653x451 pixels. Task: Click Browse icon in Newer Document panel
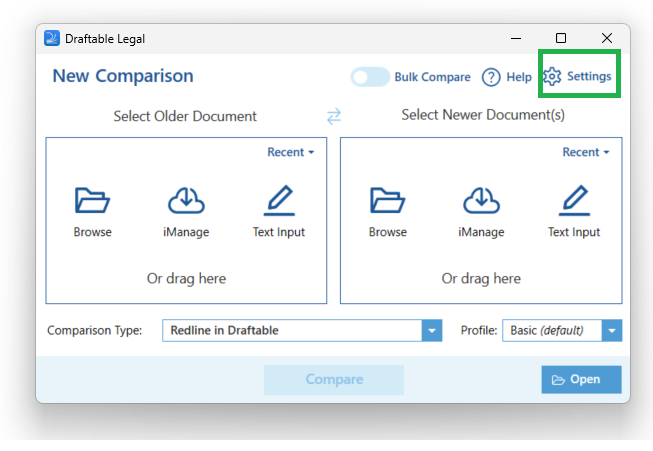tap(387, 200)
